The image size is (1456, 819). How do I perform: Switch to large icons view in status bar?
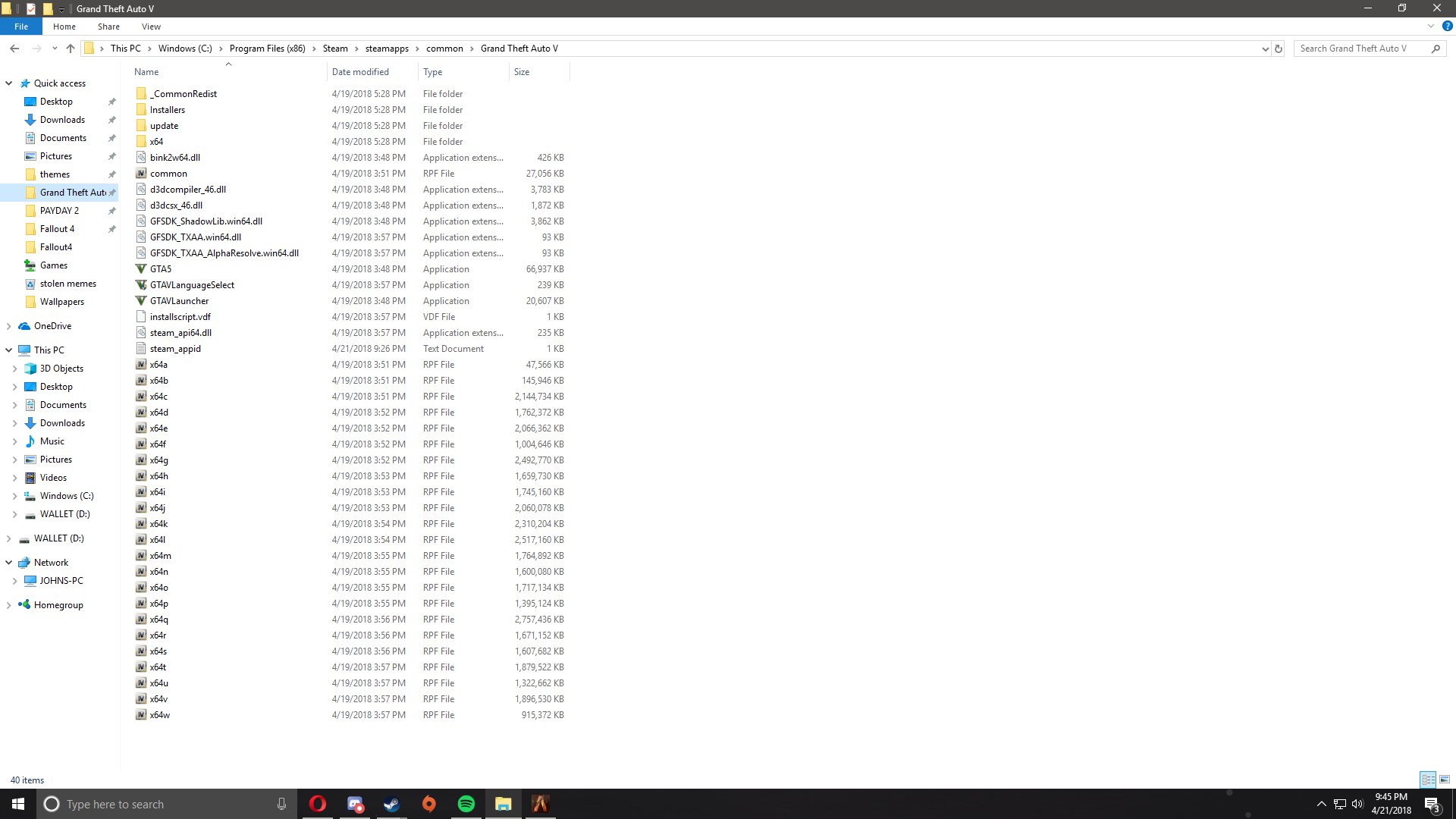click(1445, 780)
